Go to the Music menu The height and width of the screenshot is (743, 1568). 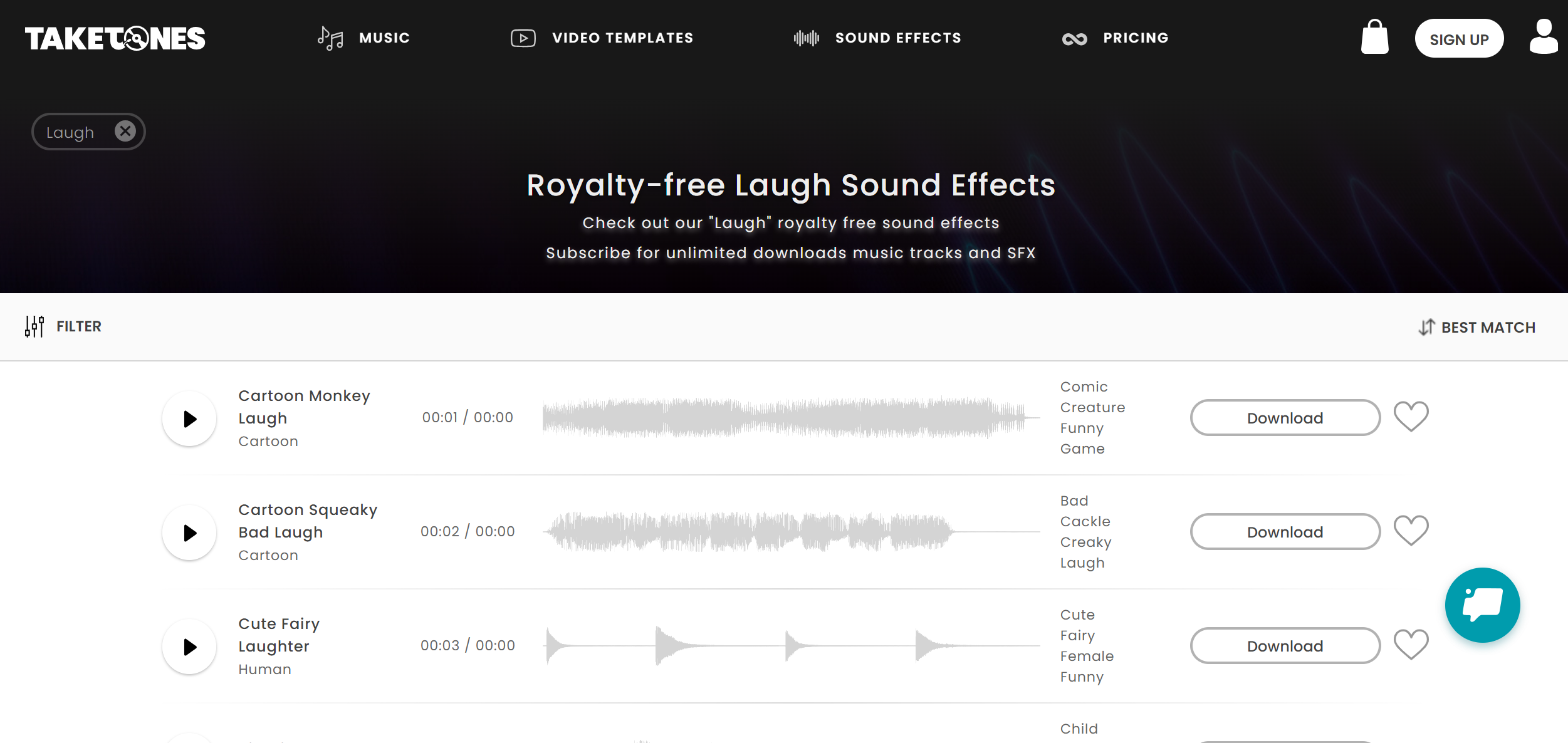pyautogui.click(x=364, y=38)
